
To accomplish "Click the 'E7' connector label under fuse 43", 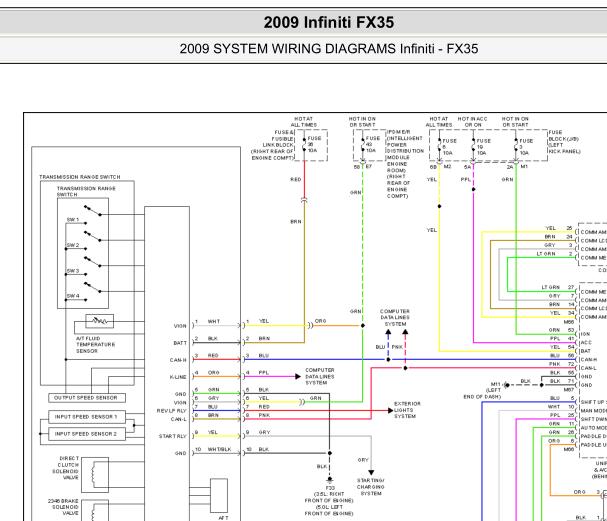I will [x=369, y=167].
